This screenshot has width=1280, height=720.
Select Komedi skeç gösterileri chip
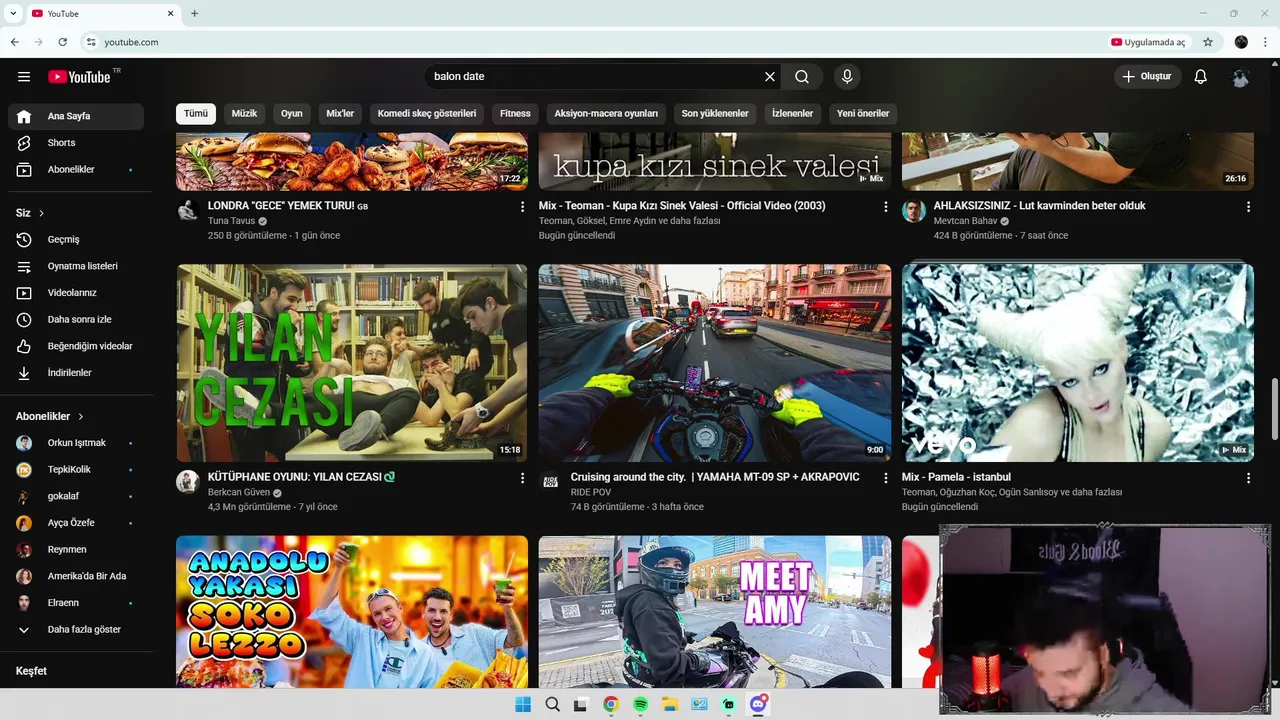[427, 113]
